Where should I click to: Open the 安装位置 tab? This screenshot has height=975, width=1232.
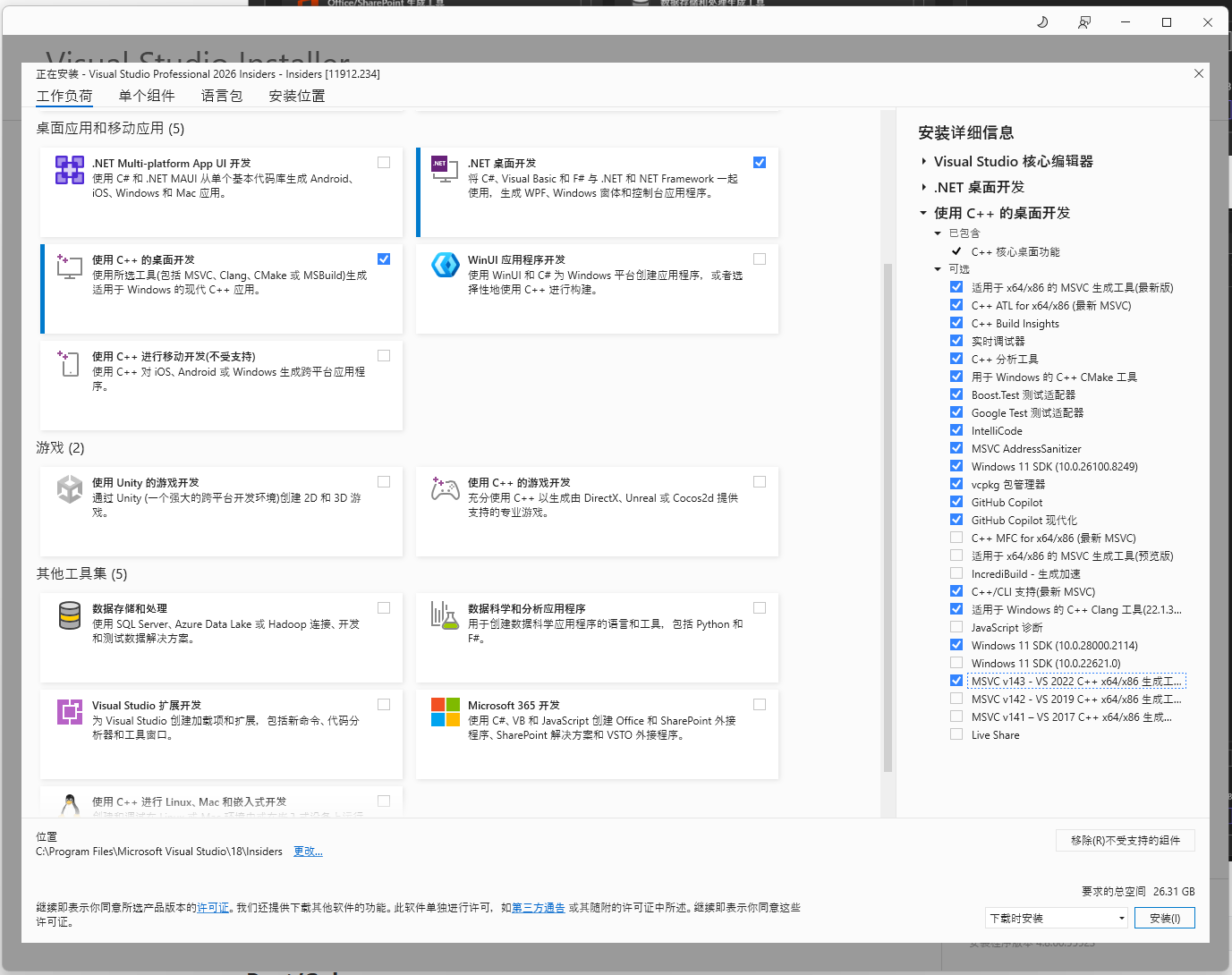[297, 97]
